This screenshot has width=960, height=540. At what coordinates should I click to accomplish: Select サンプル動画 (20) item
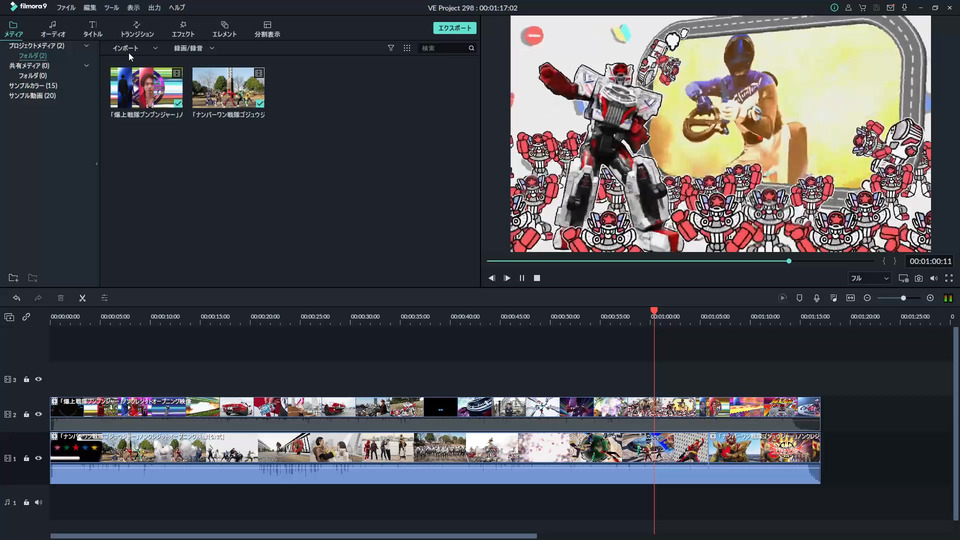click(x=32, y=96)
